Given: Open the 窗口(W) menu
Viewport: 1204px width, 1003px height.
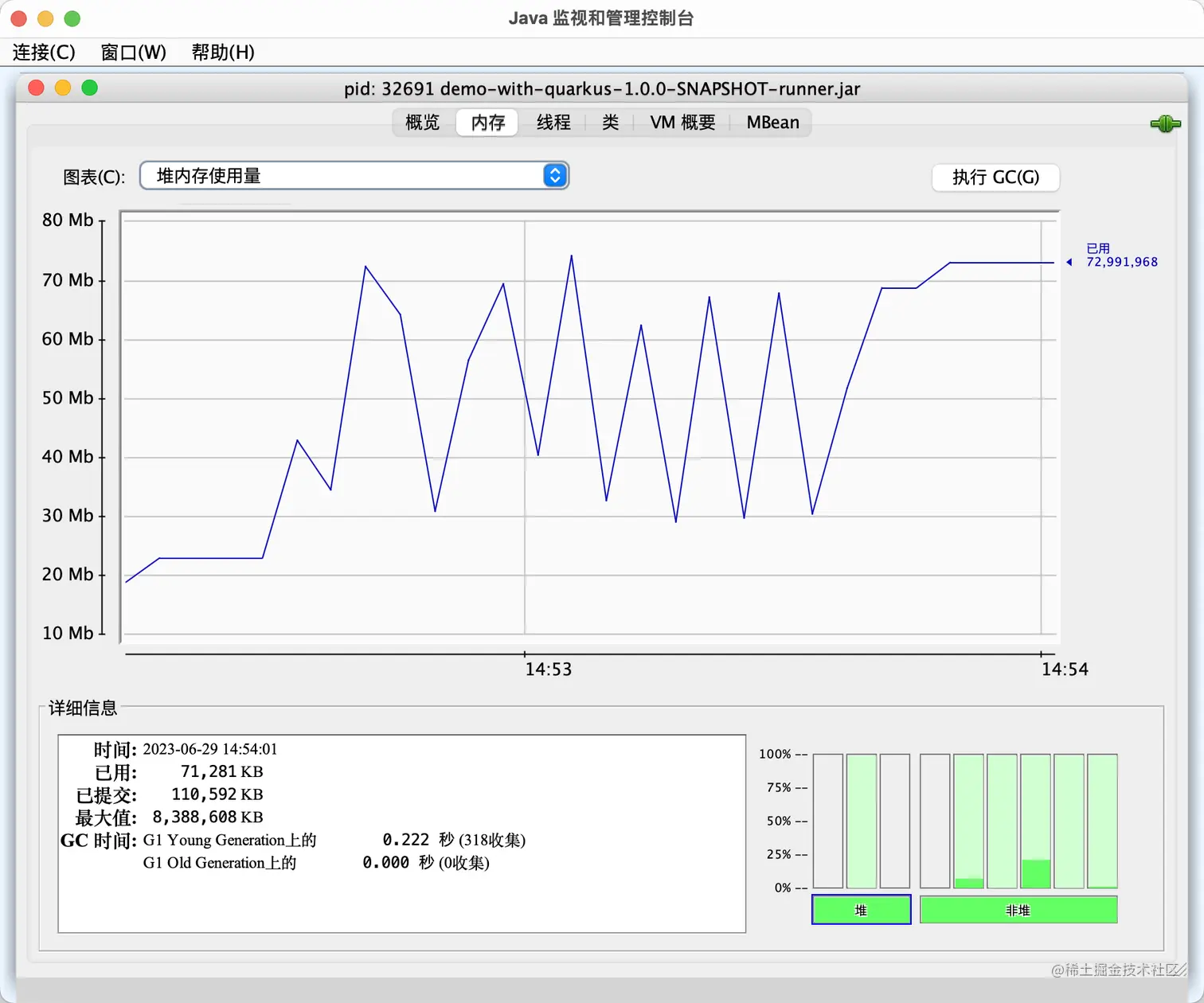Looking at the screenshot, I should 134,53.
